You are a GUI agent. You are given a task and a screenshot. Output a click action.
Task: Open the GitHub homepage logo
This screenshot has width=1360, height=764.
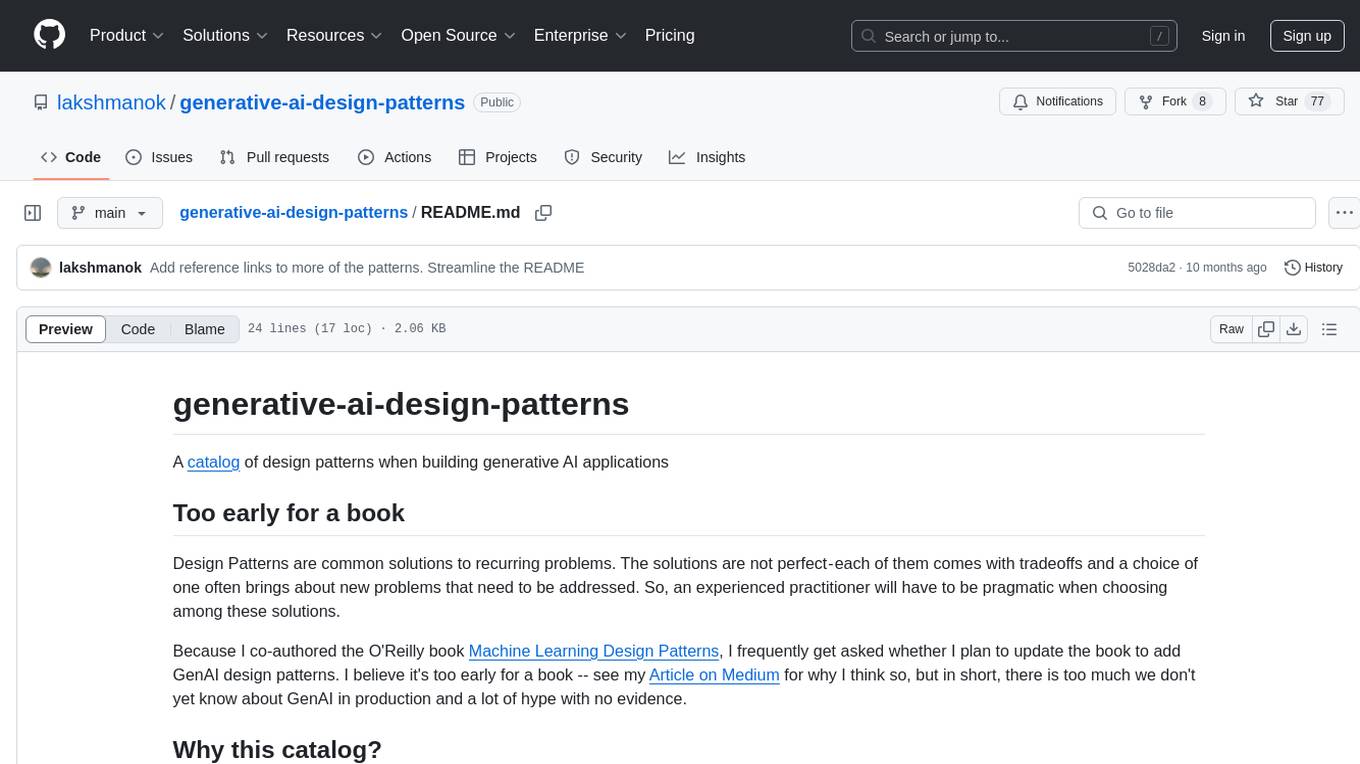[x=49, y=35]
